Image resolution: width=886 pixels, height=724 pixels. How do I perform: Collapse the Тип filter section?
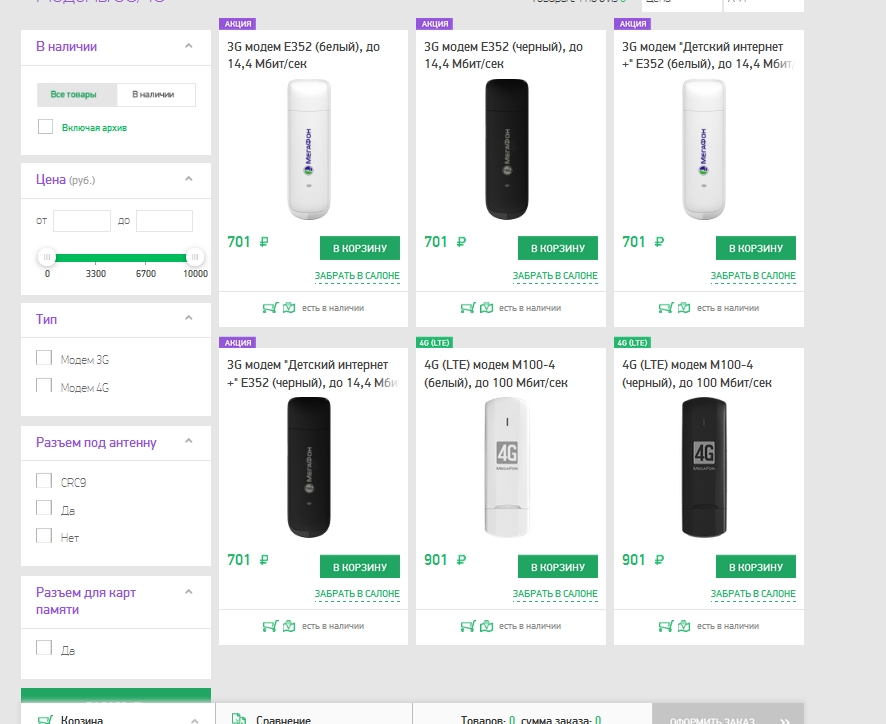coord(188,319)
